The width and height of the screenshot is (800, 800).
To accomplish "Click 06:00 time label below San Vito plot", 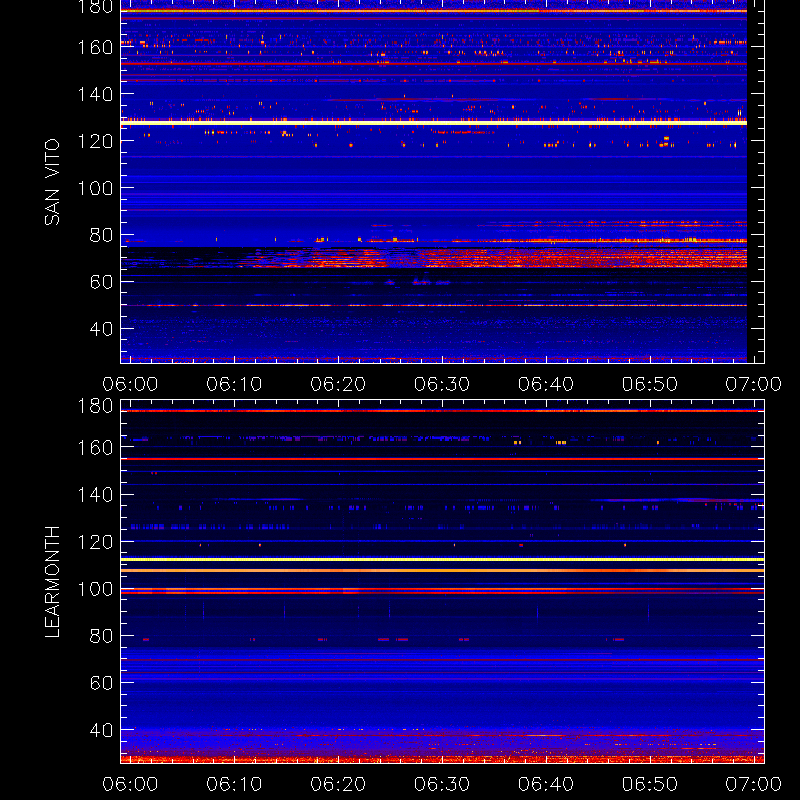I will point(130,384).
